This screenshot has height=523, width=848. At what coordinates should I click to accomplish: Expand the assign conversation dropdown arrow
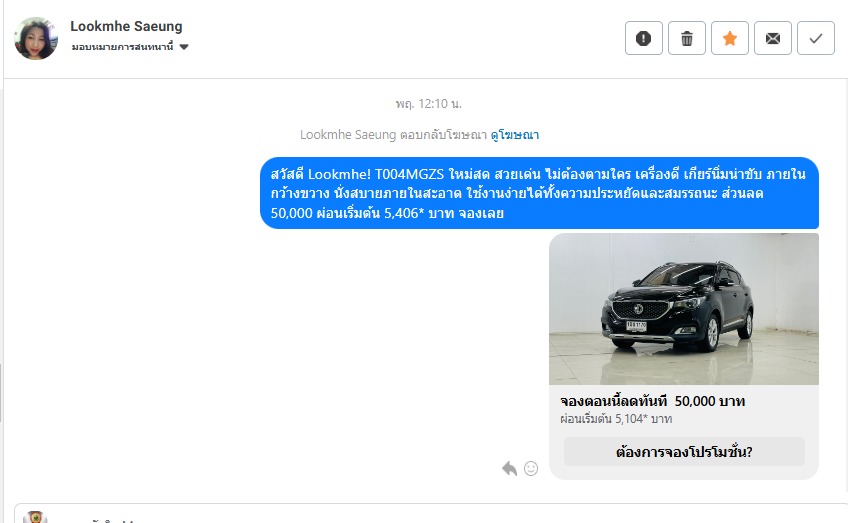pyautogui.click(x=184, y=47)
